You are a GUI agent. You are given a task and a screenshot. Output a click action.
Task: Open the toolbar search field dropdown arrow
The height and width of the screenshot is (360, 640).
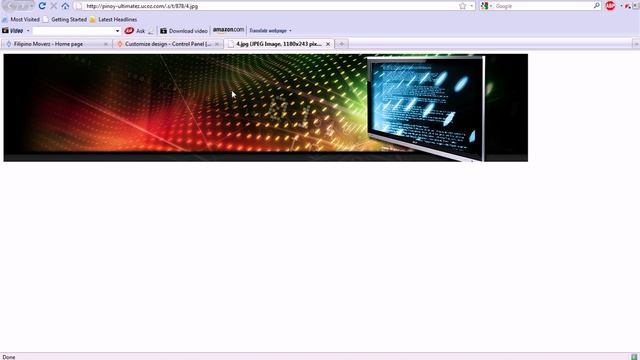(118, 31)
